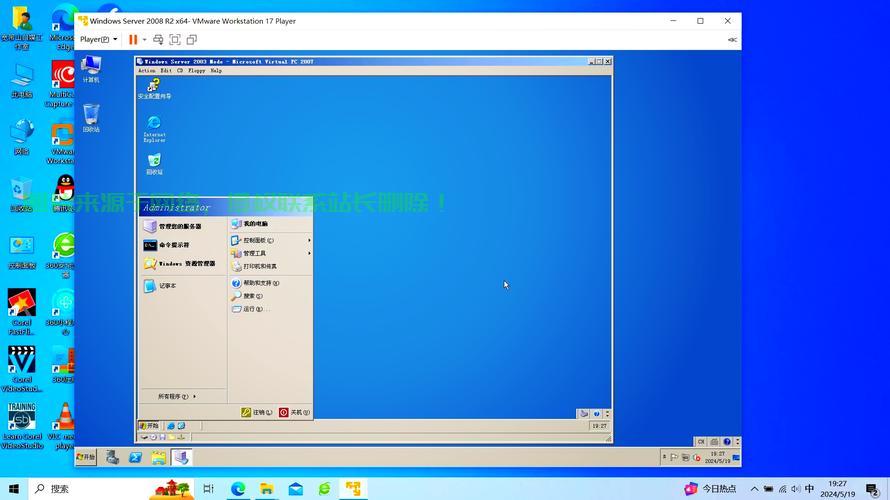Viewport: 890px width, 500px height.
Task: Click the 注销 log off button
Action: pyautogui.click(x=257, y=413)
